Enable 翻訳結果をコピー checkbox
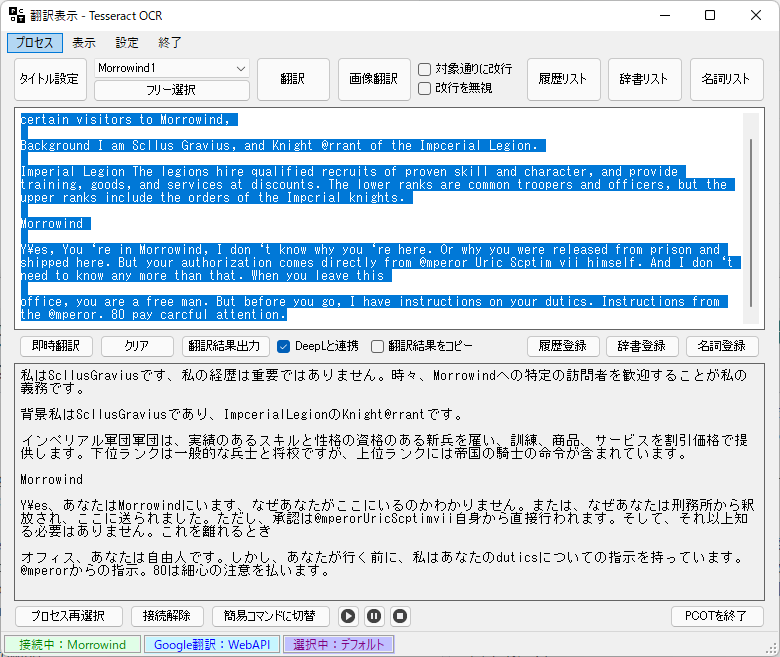 click(x=378, y=346)
